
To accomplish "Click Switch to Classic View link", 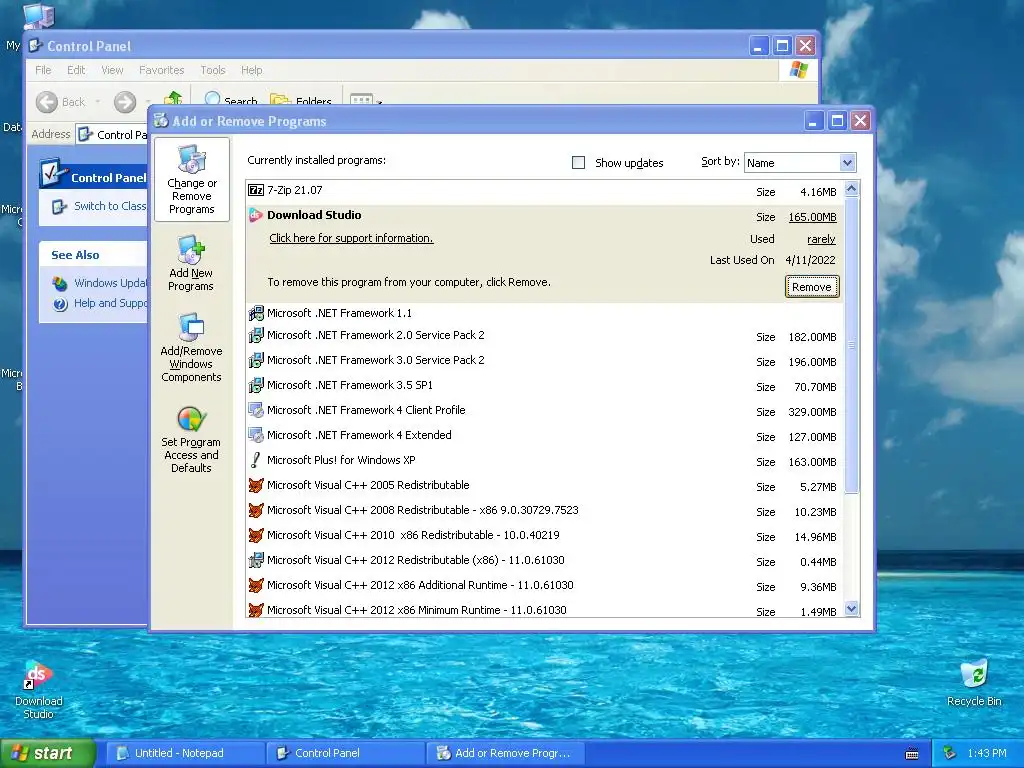I will [99, 206].
